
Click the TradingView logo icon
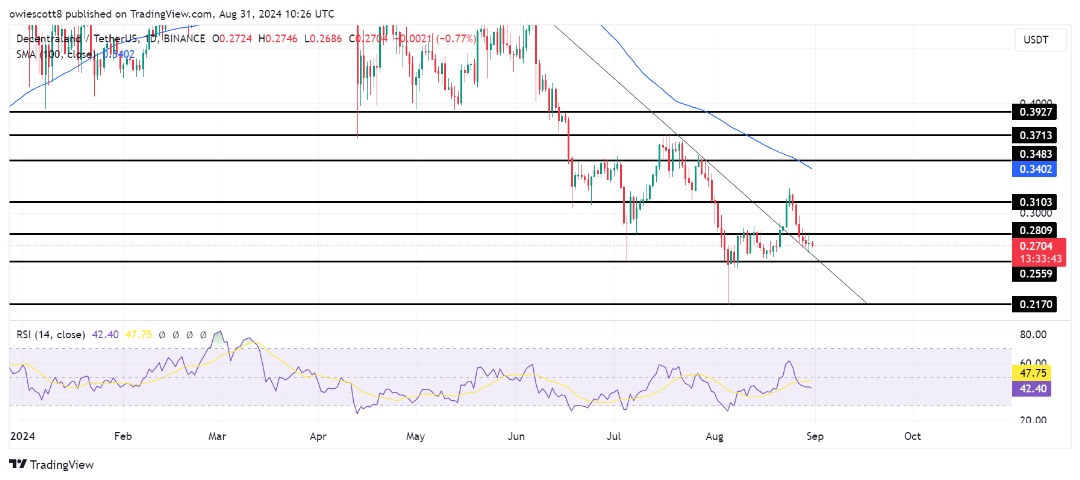pos(18,464)
